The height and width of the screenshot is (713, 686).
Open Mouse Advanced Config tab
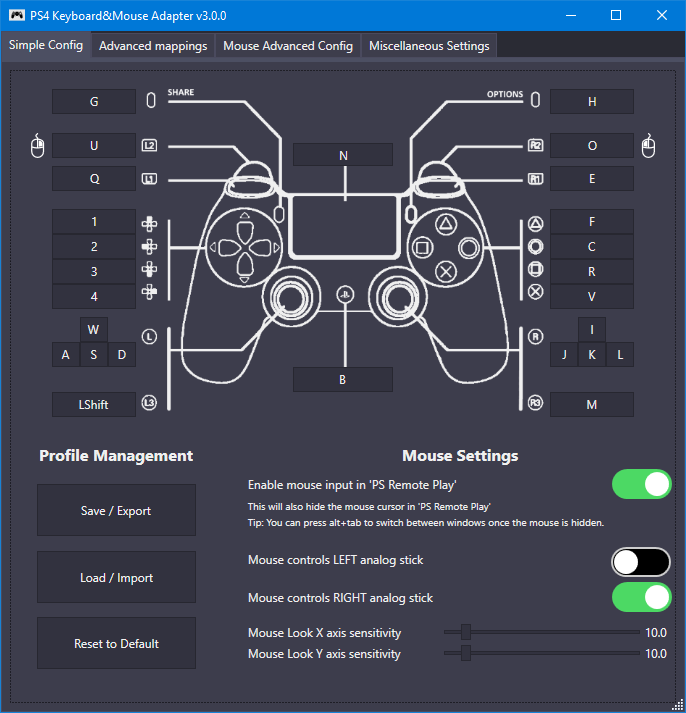tap(288, 46)
